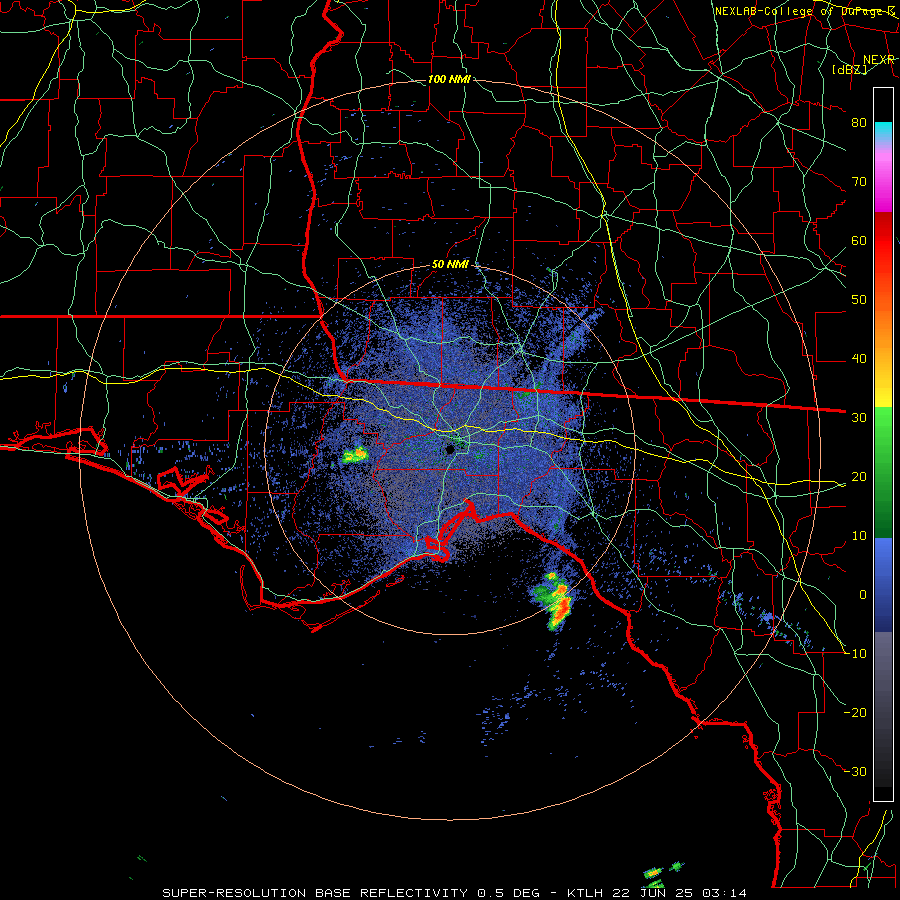900x900 pixels.
Task: Click the 40 value on the dBZ scale
Action: click(x=859, y=359)
